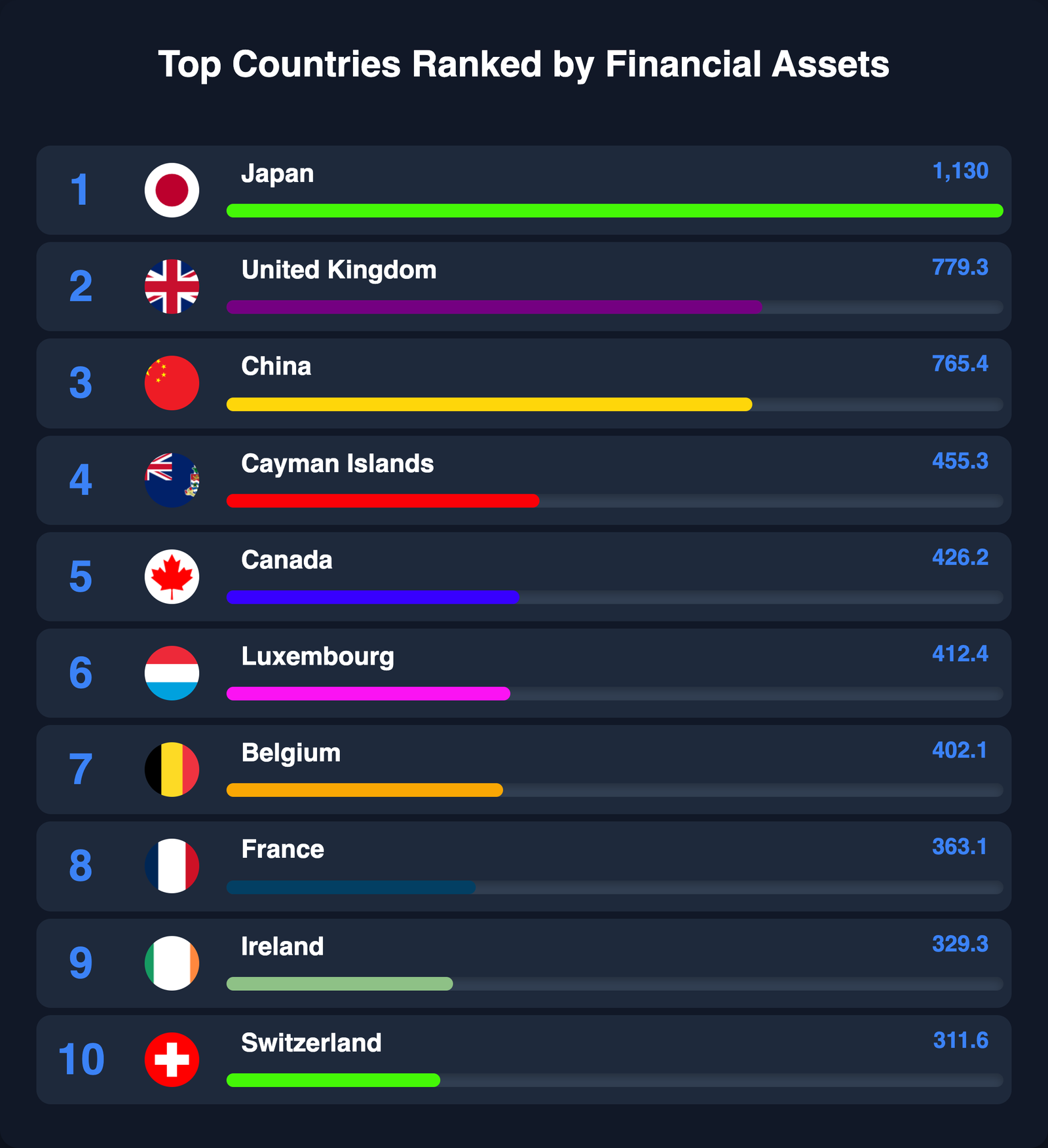
Task: Click the Cayman Islands flag icon
Action: pos(172,479)
